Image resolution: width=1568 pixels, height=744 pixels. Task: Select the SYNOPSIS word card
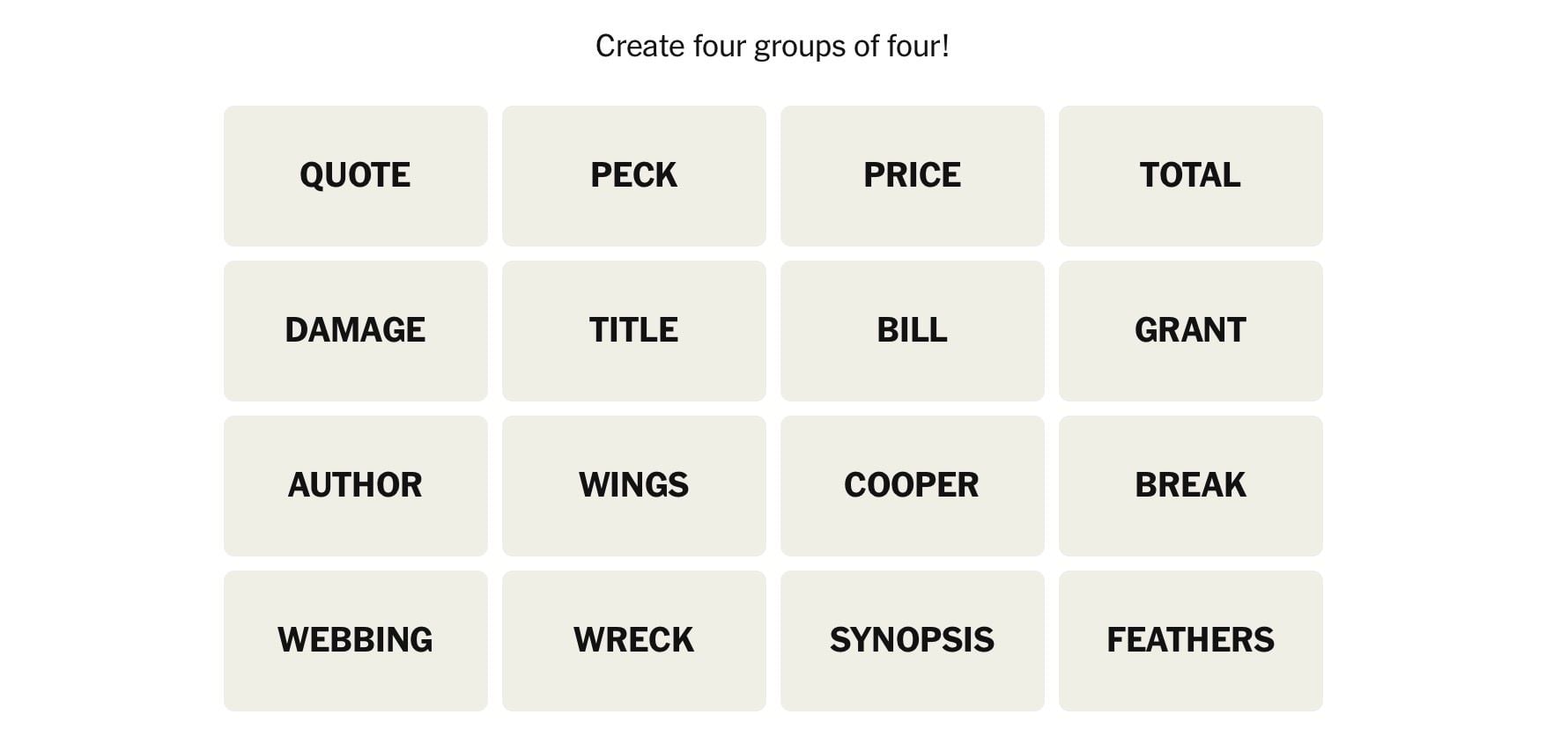pos(912,640)
